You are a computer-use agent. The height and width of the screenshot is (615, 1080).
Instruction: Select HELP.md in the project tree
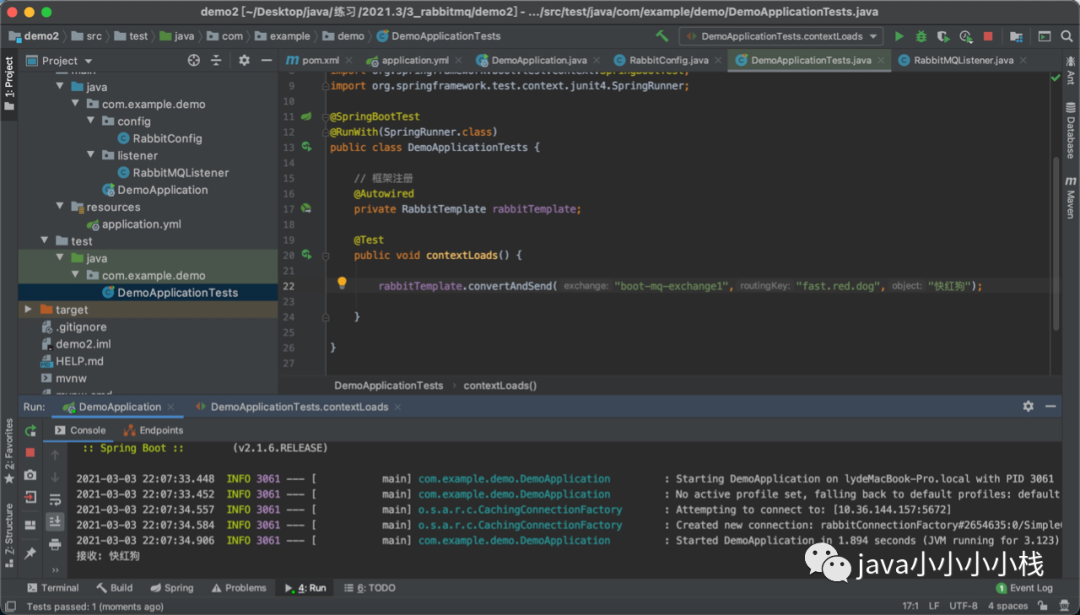(x=79, y=361)
